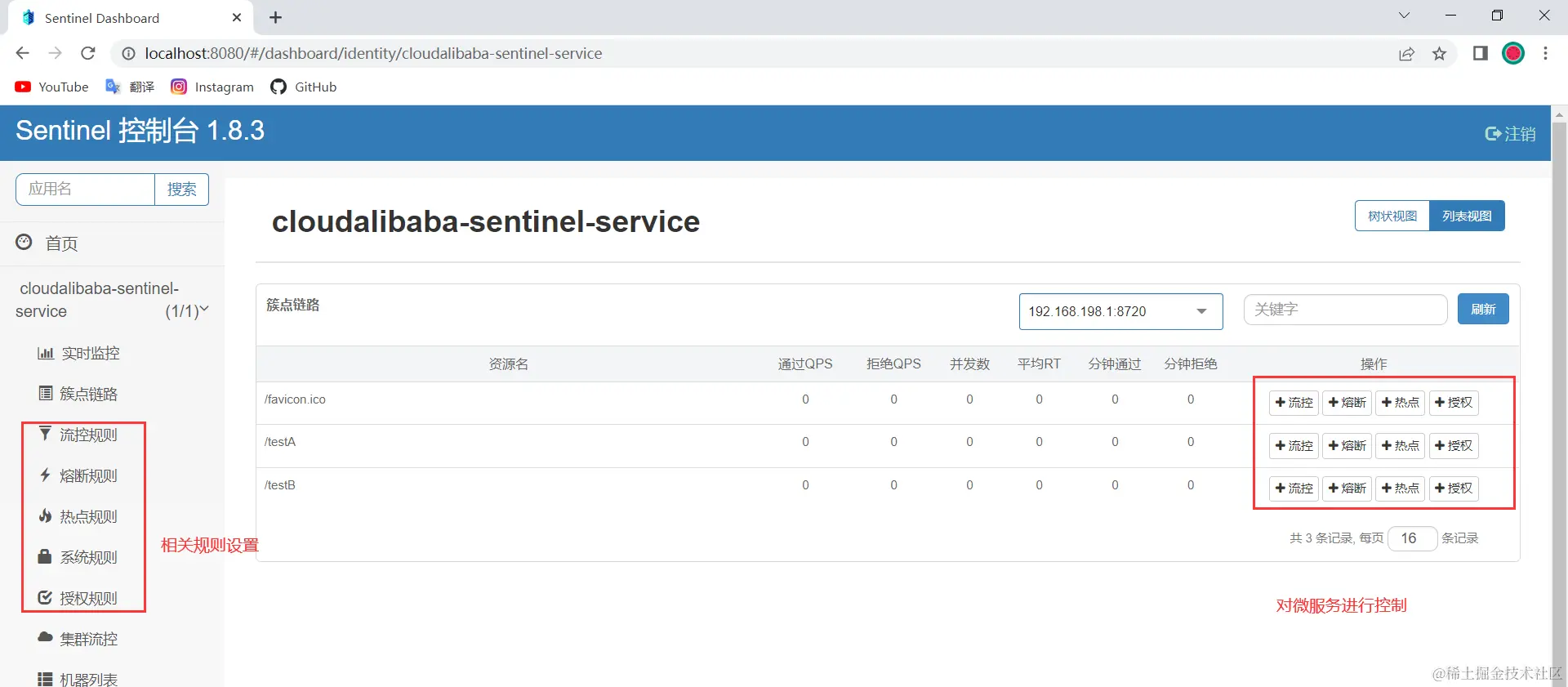Viewport: 1568px width, 687px height.
Task: Go back in browser history
Action: click(23, 53)
